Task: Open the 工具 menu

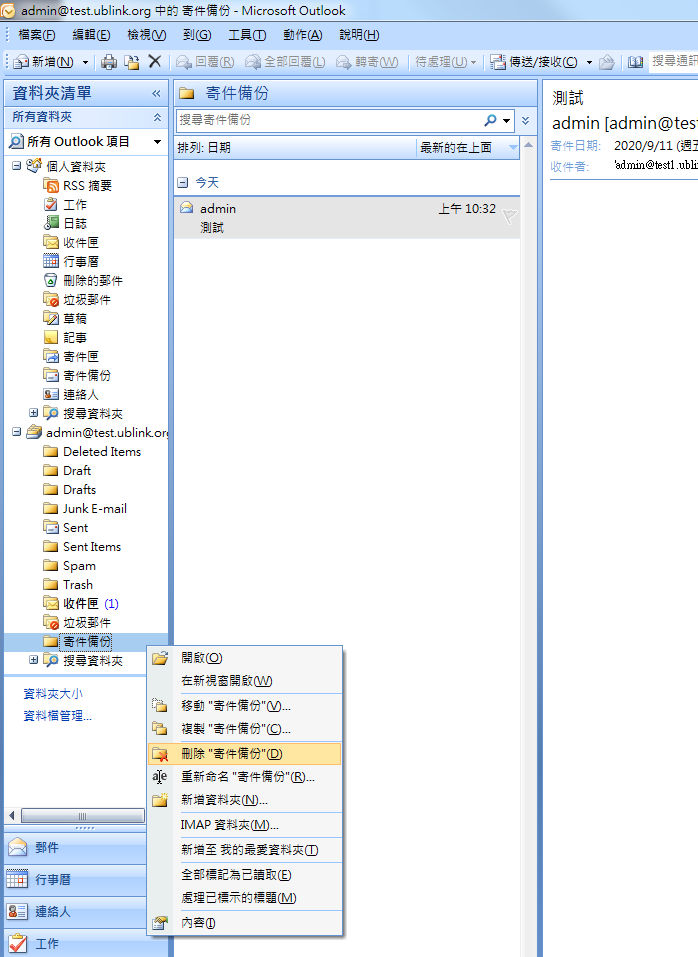Action: pyautogui.click(x=246, y=35)
